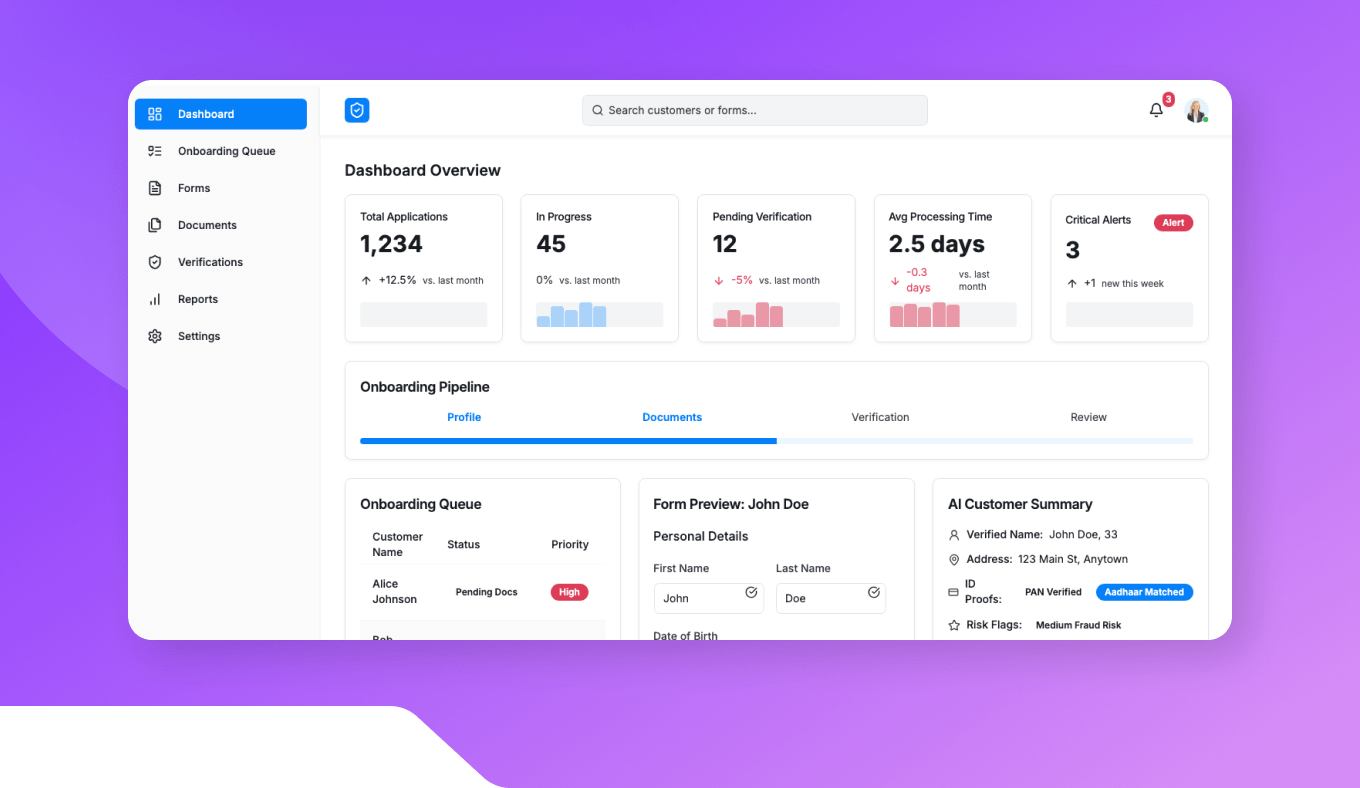1360x788 pixels.
Task: Click the Pending Verification red mini chart
Action: (x=776, y=315)
